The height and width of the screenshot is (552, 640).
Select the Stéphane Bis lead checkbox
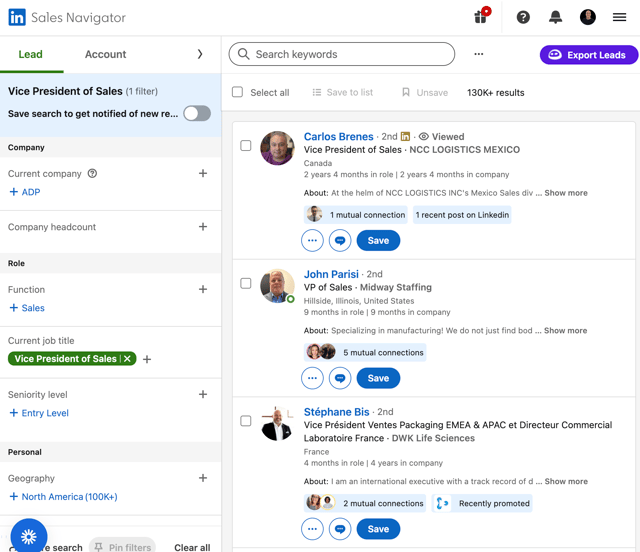[x=246, y=421]
